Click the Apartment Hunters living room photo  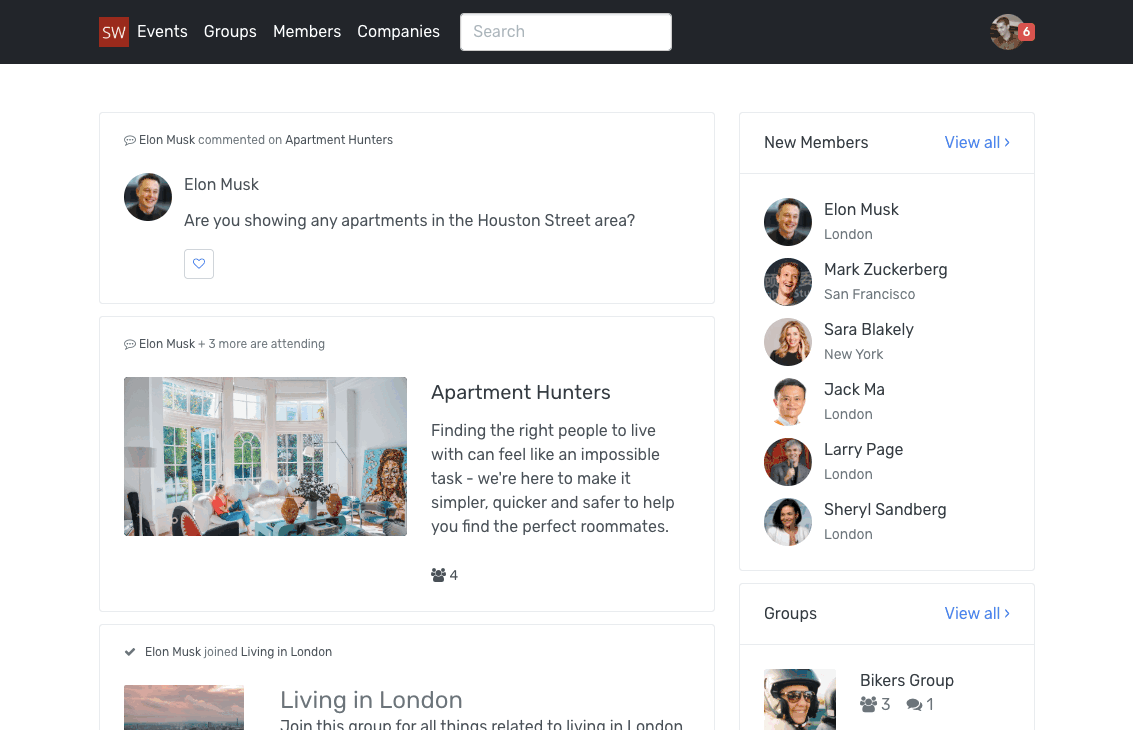pyautogui.click(x=265, y=456)
